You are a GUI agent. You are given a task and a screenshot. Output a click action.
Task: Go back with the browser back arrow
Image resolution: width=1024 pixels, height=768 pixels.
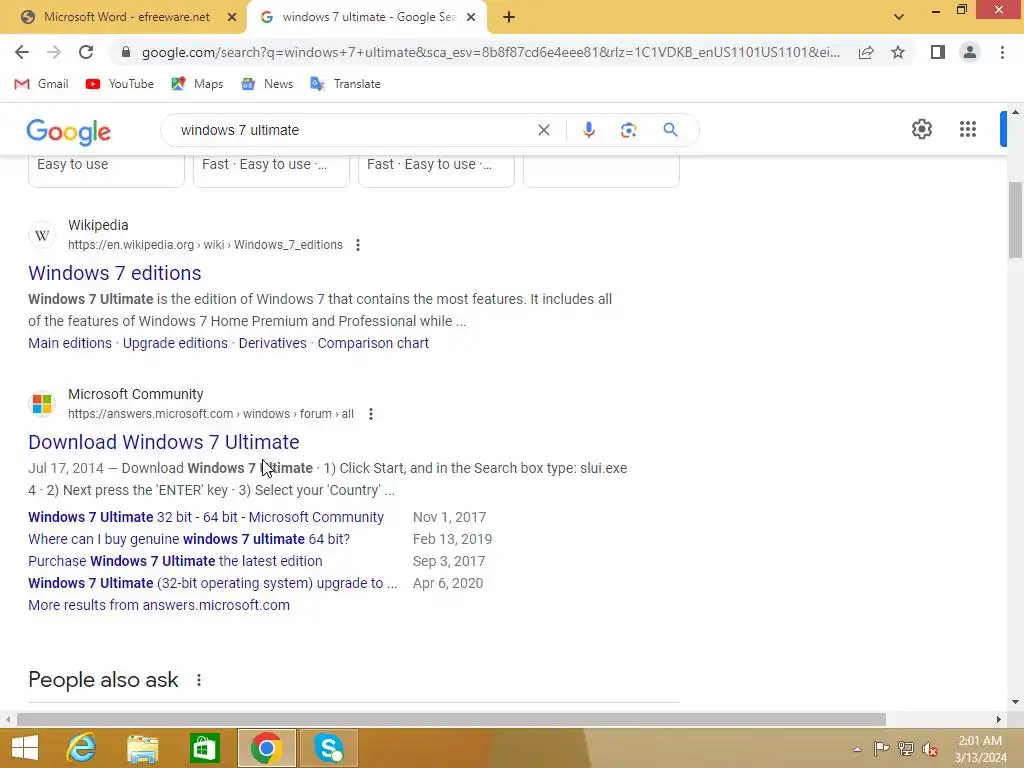pos(22,52)
